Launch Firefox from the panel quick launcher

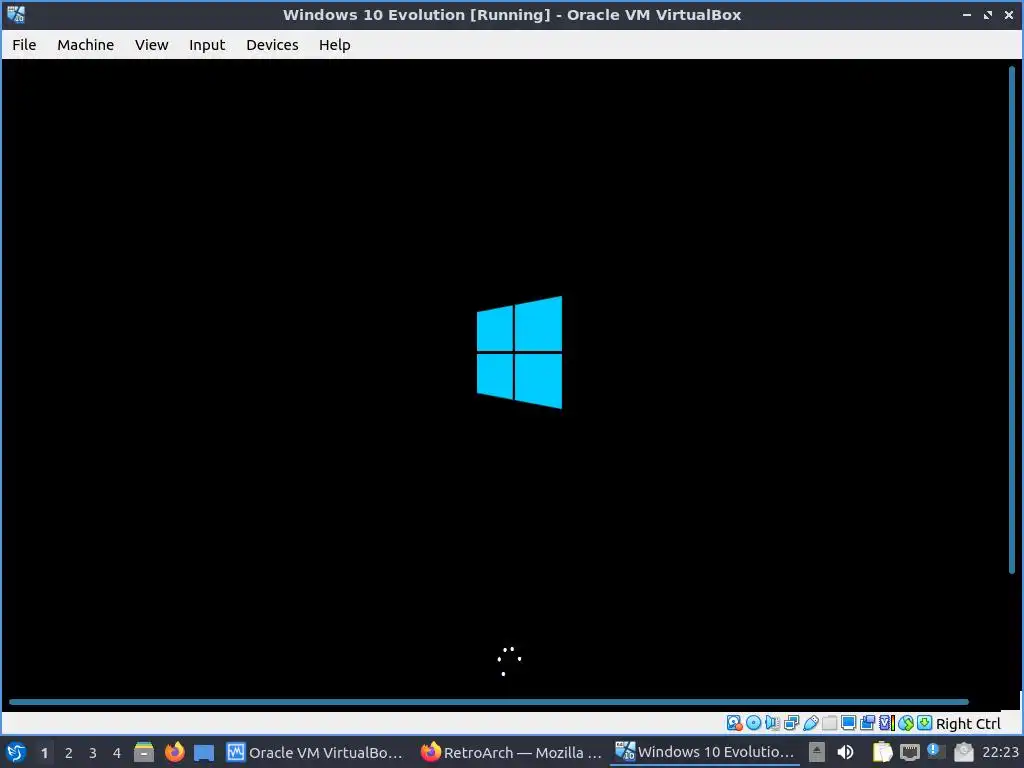[x=174, y=752]
